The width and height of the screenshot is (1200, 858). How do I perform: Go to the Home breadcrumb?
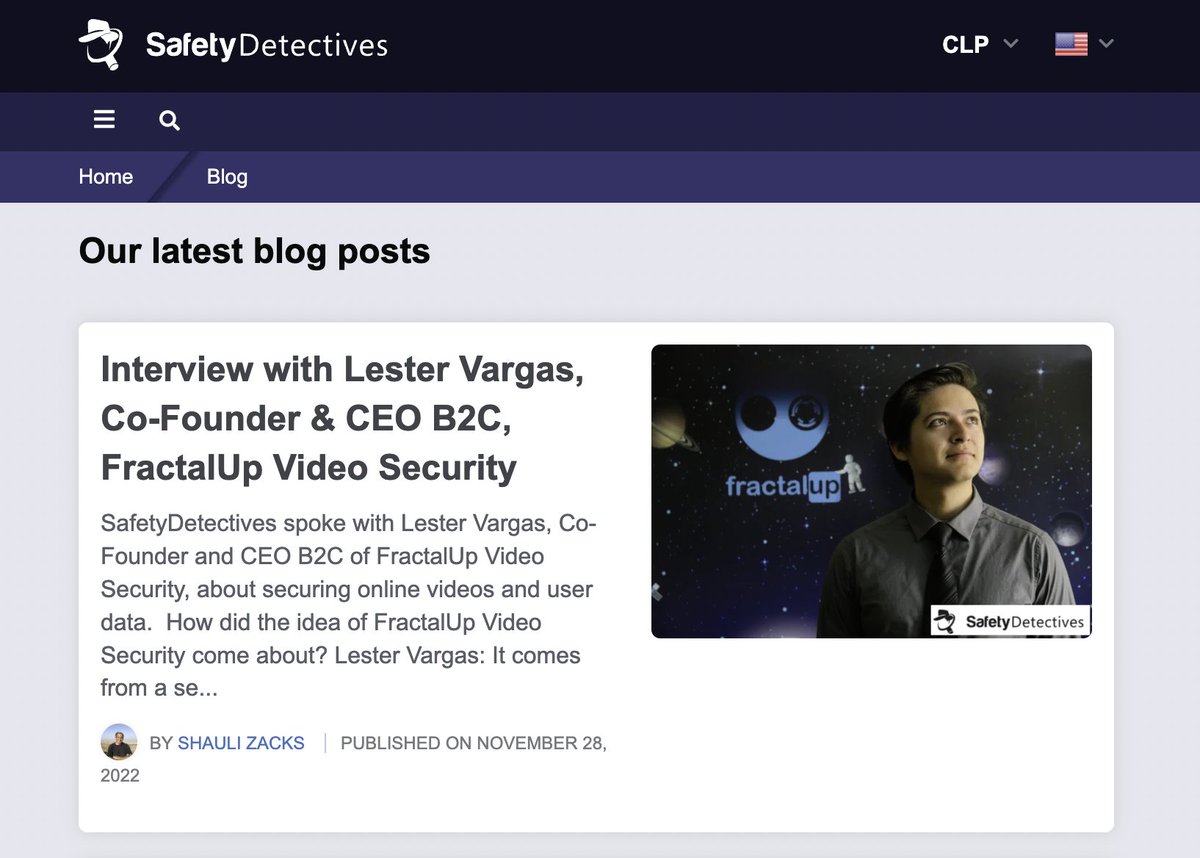106,177
